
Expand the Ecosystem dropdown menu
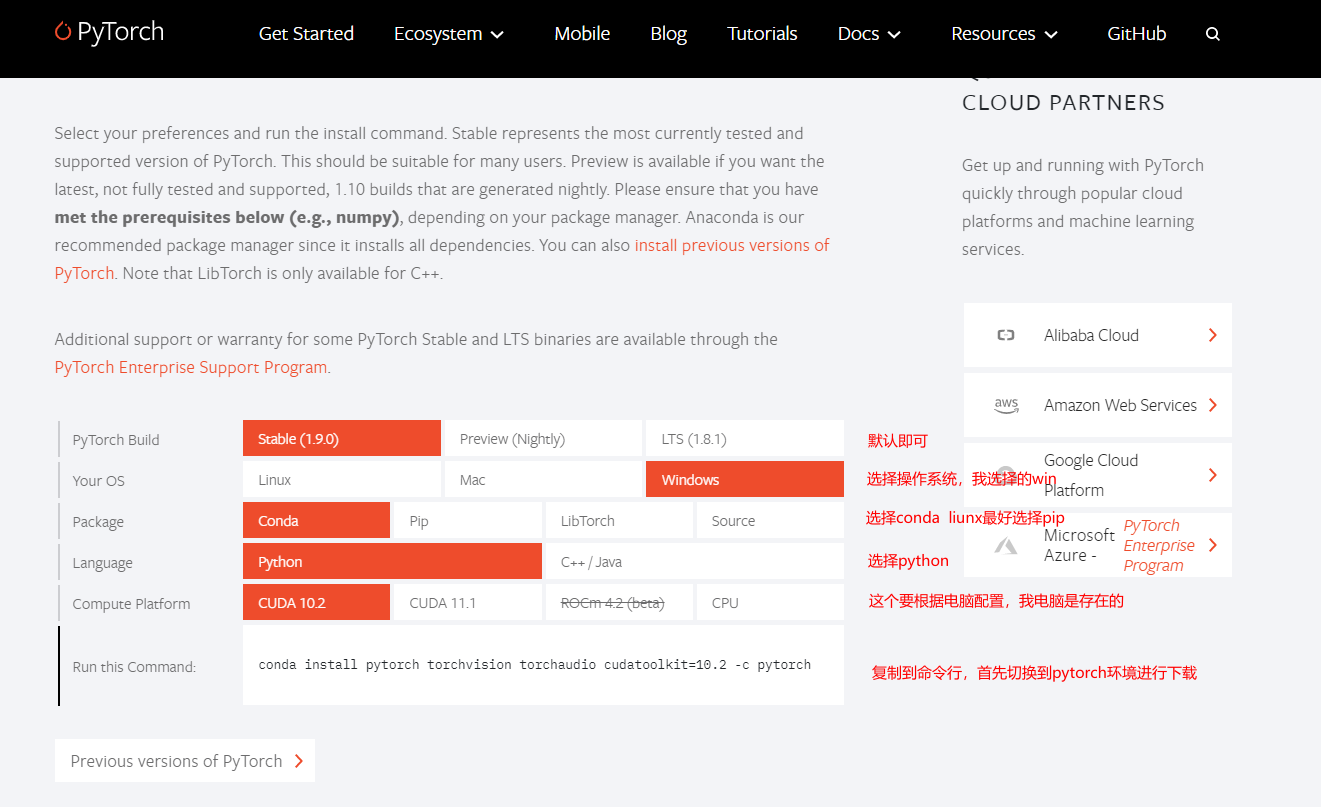click(x=449, y=34)
